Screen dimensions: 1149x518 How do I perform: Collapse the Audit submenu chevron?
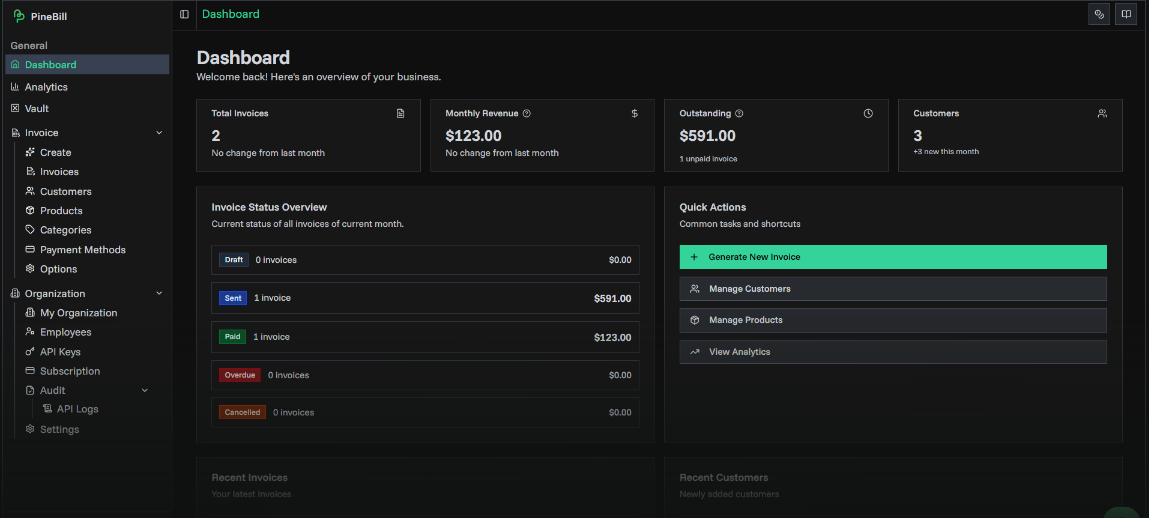coord(144,391)
